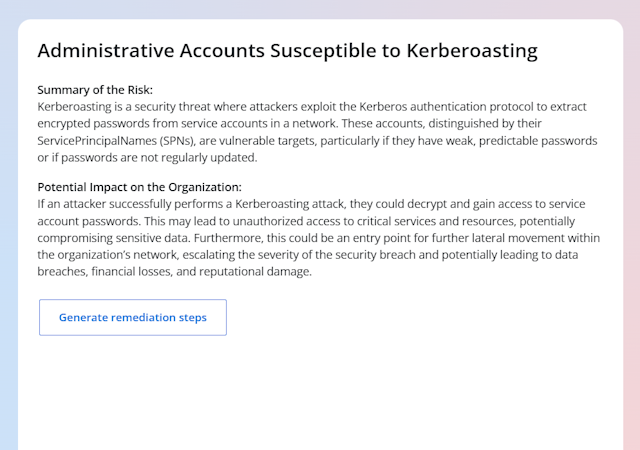Click the Administrative Accounts Susceptible to Kerberoasting title

(x=287, y=51)
